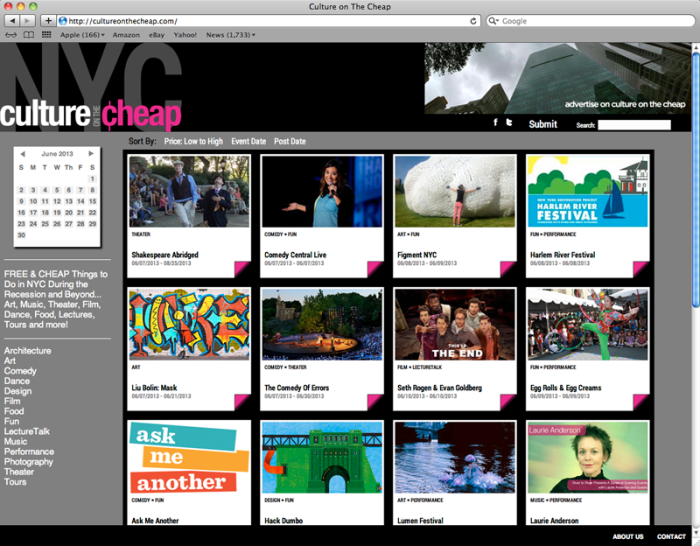The image size is (700, 546).
Task: Click pink corner on Liu Bolin: Mask card
Action: coord(242,402)
